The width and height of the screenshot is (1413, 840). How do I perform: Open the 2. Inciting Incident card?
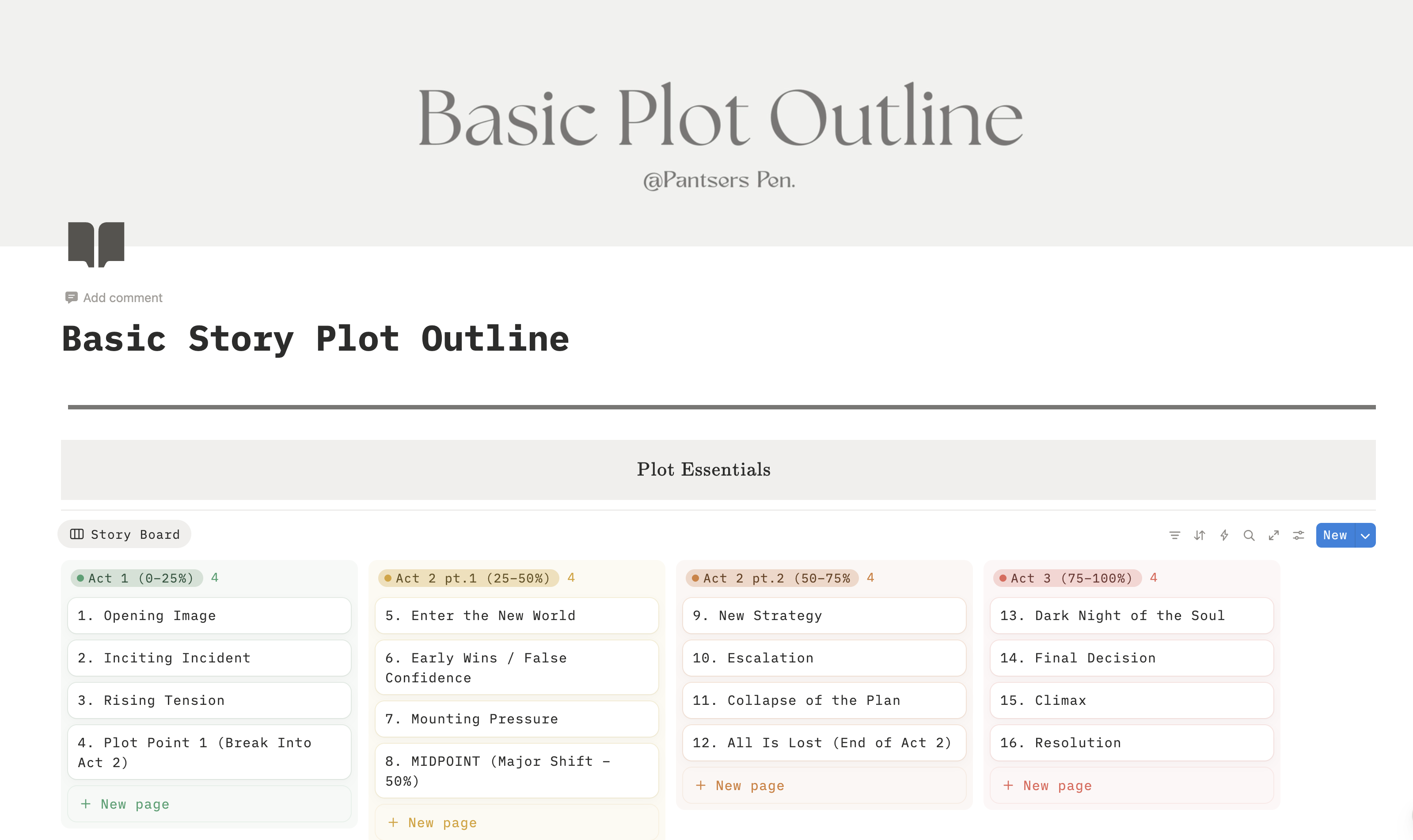coord(209,658)
